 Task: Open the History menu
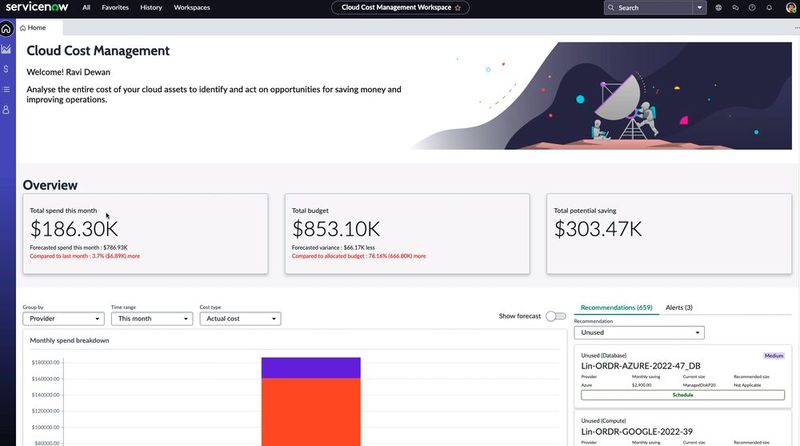151,8
